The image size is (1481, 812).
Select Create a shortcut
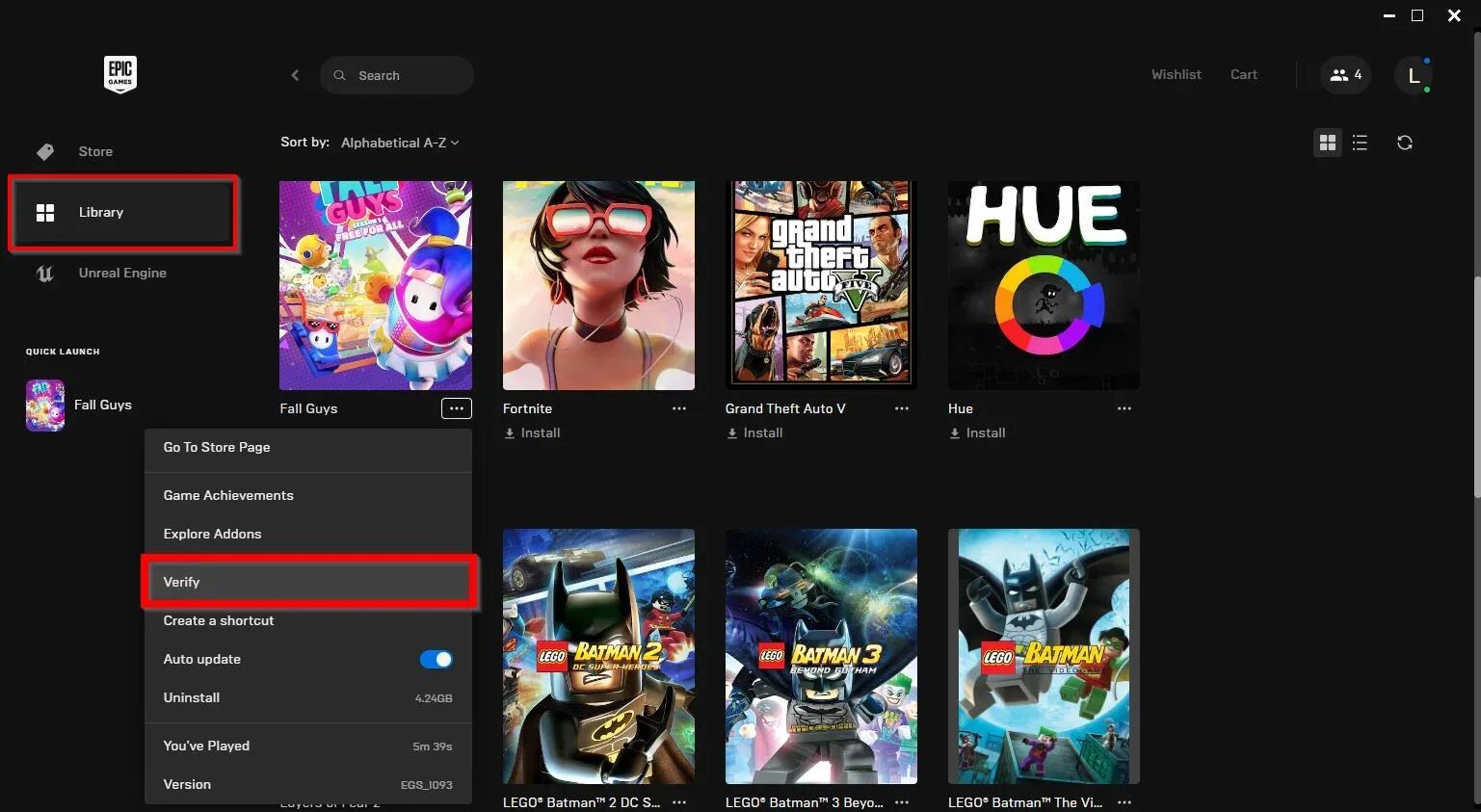(308, 620)
